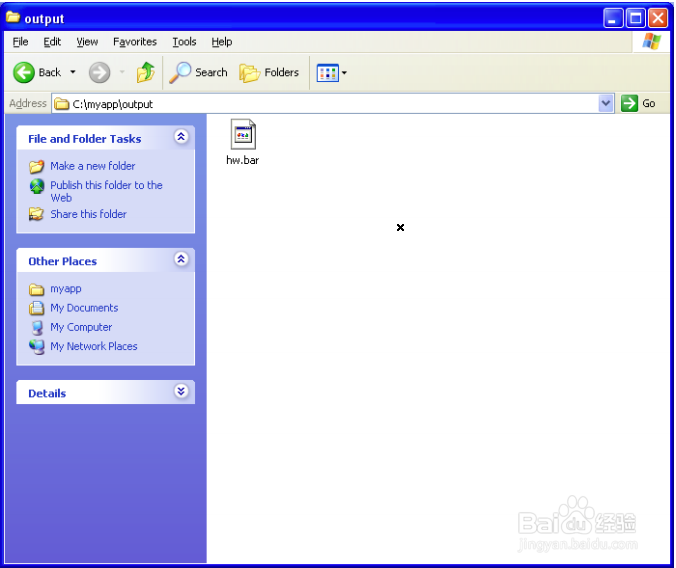Open the Favorites menu
Viewport: 676px width, 568px height.
pos(135,42)
